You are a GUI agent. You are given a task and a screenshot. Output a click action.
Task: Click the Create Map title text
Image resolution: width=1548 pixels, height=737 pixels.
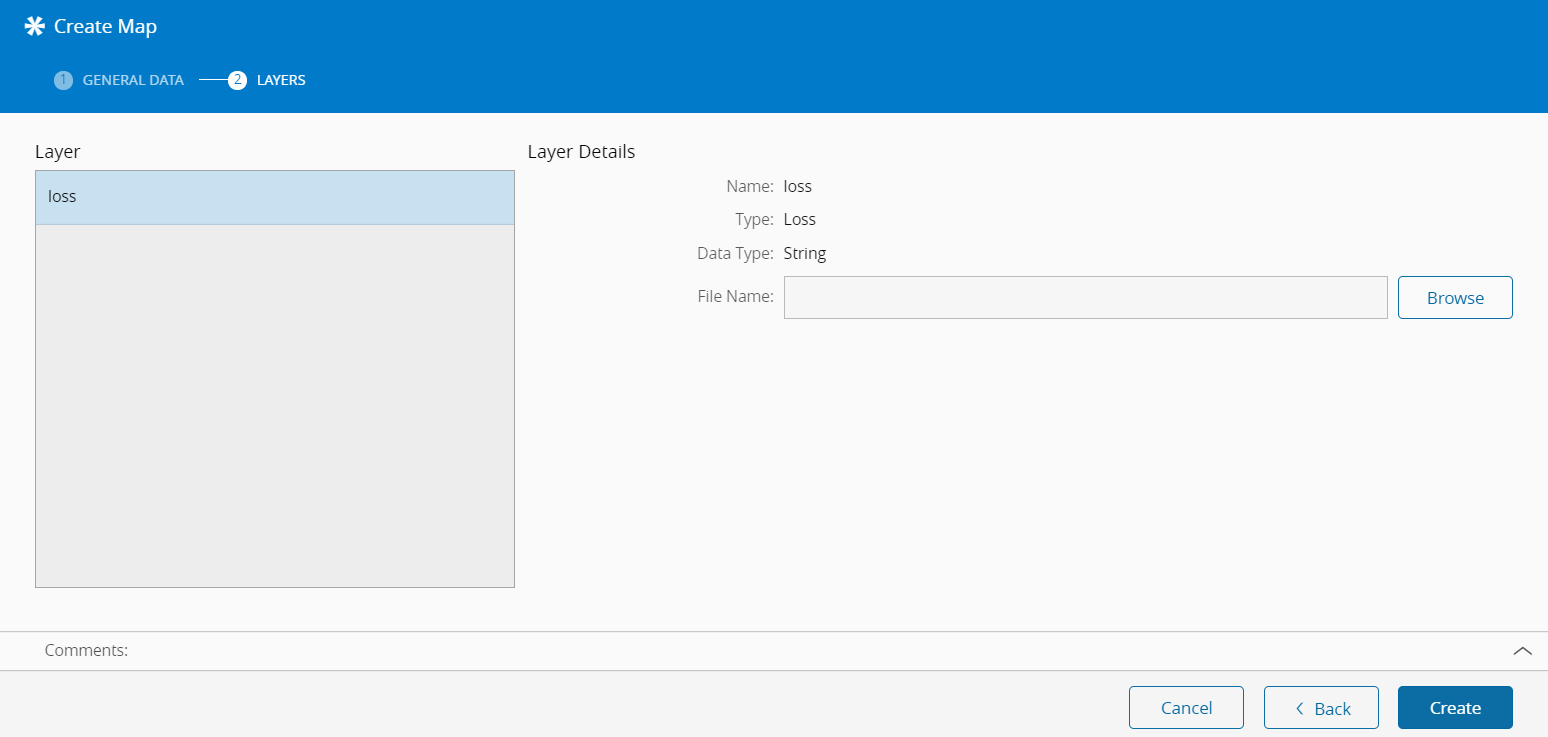pyautogui.click(x=105, y=27)
